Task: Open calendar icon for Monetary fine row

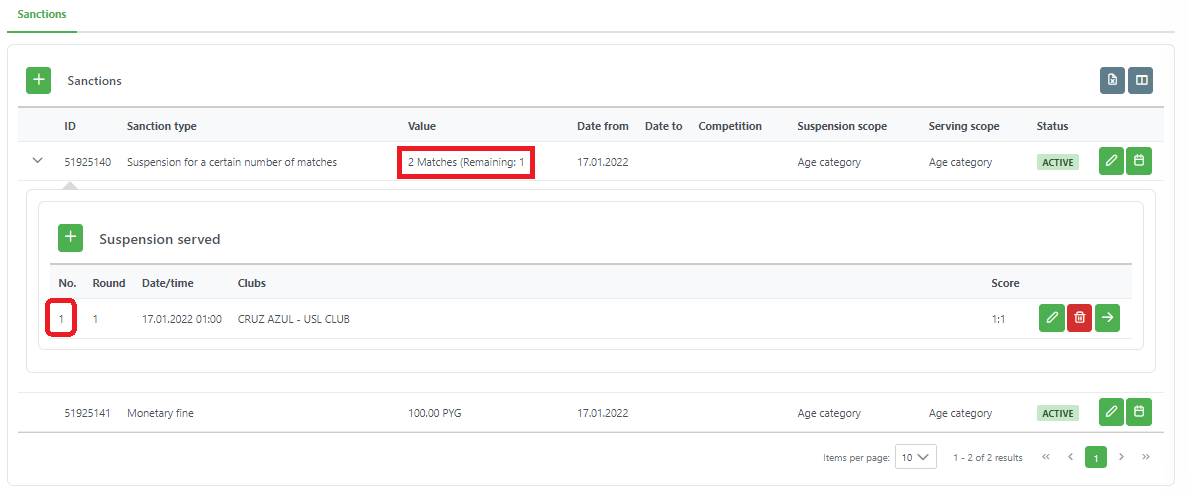Action: click(1138, 412)
